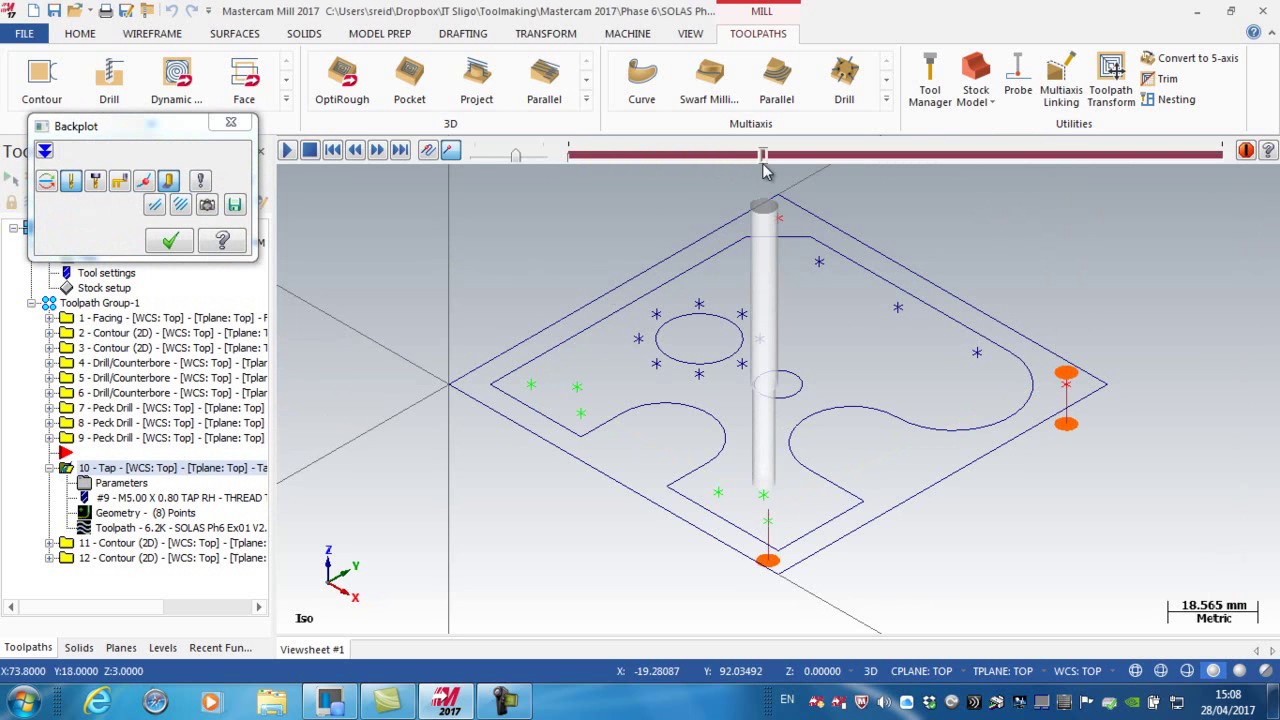
Task: Confirm Backplot with green checkmark
Action: click(170, 241)
